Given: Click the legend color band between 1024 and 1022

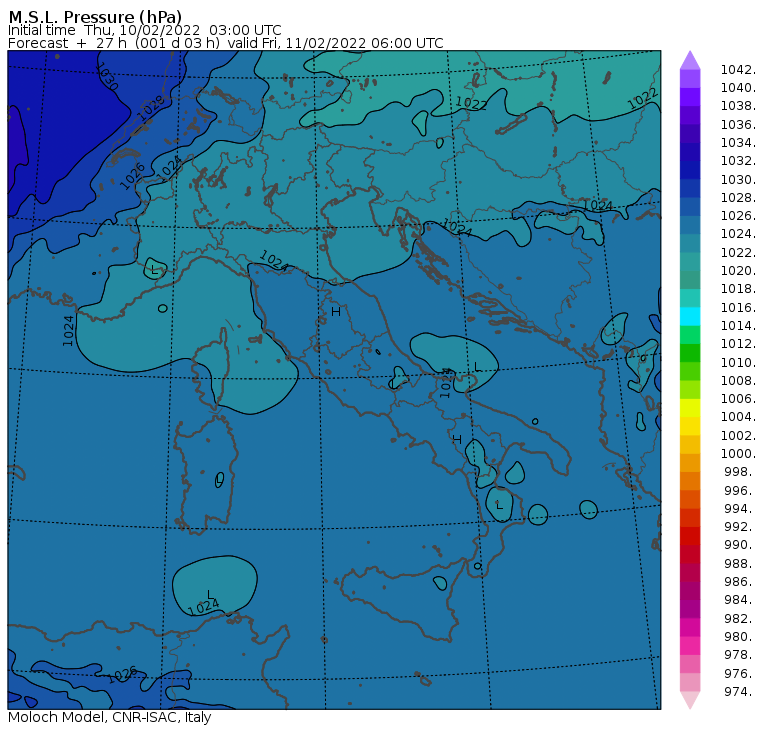Looking at the screenshot, I should point(690,243).
